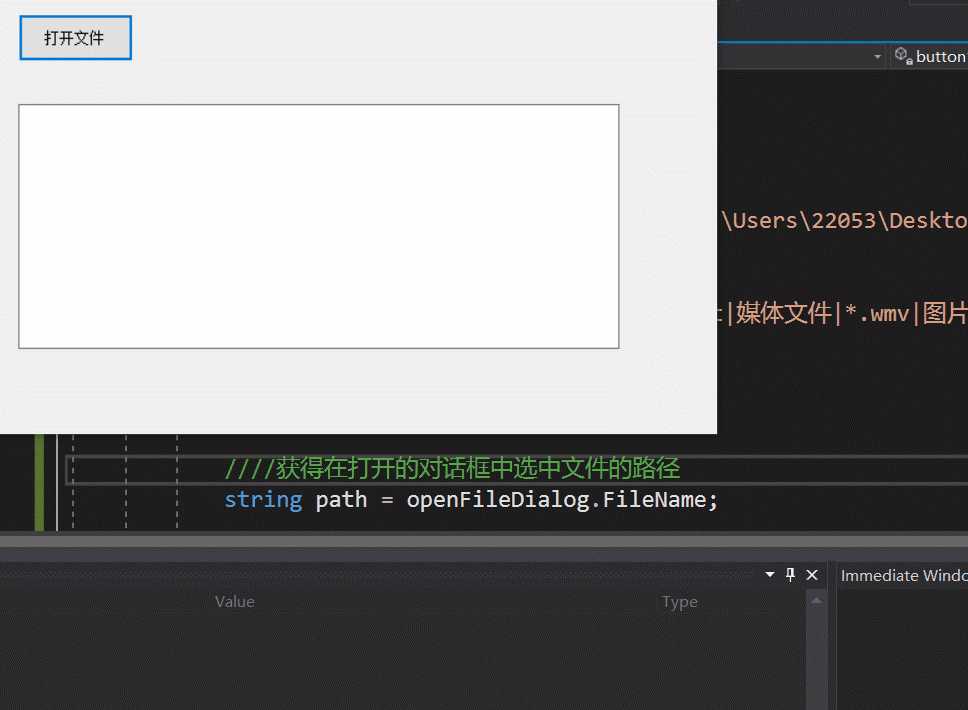Click the 打开文件 button
The height and width of the screenshot is (710, 968).
75,38
